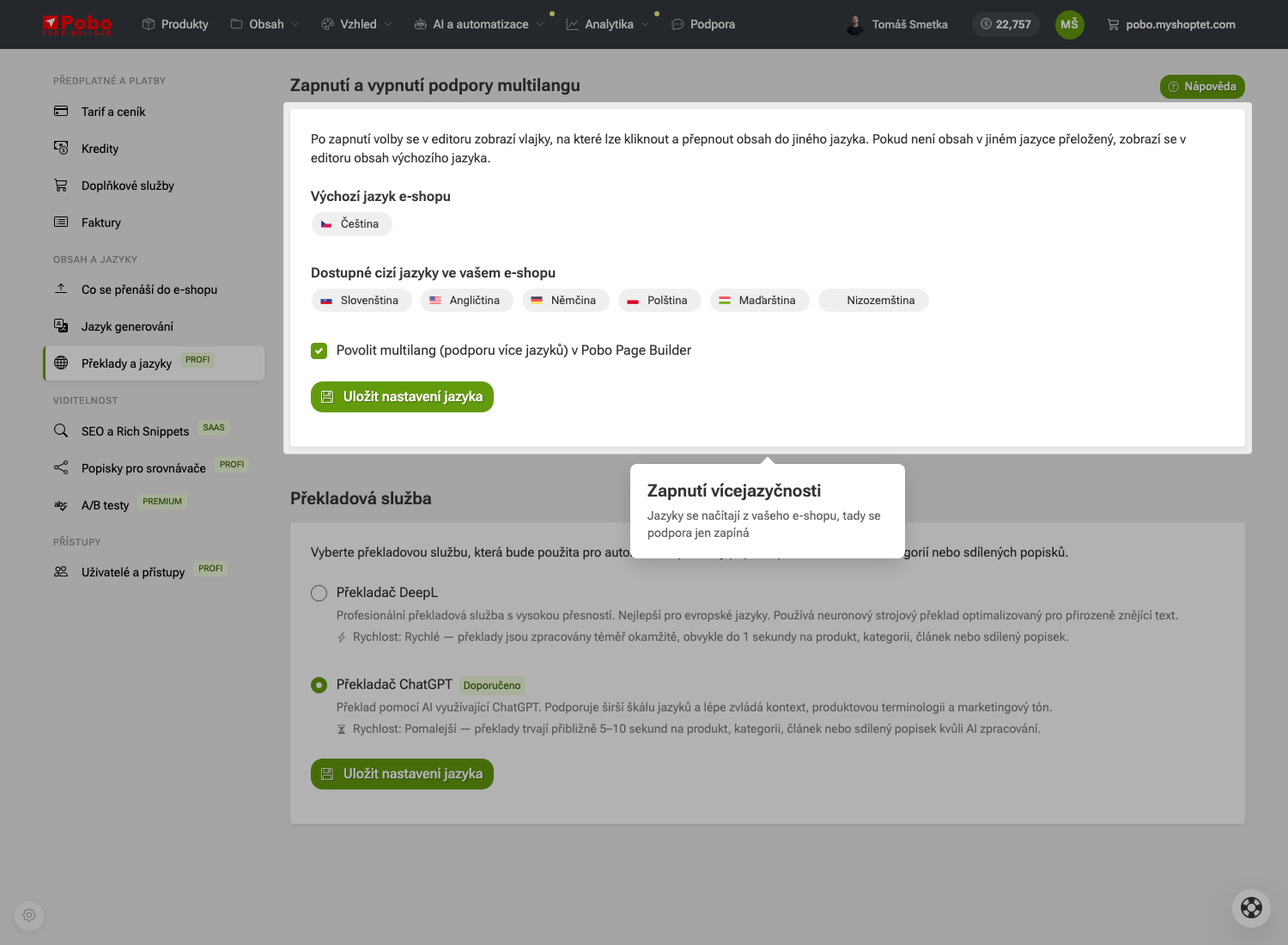Viewport: 1288px width, 945px height.
Task: Click the AI a automatizace robot icon
Action: click(421, 24)
